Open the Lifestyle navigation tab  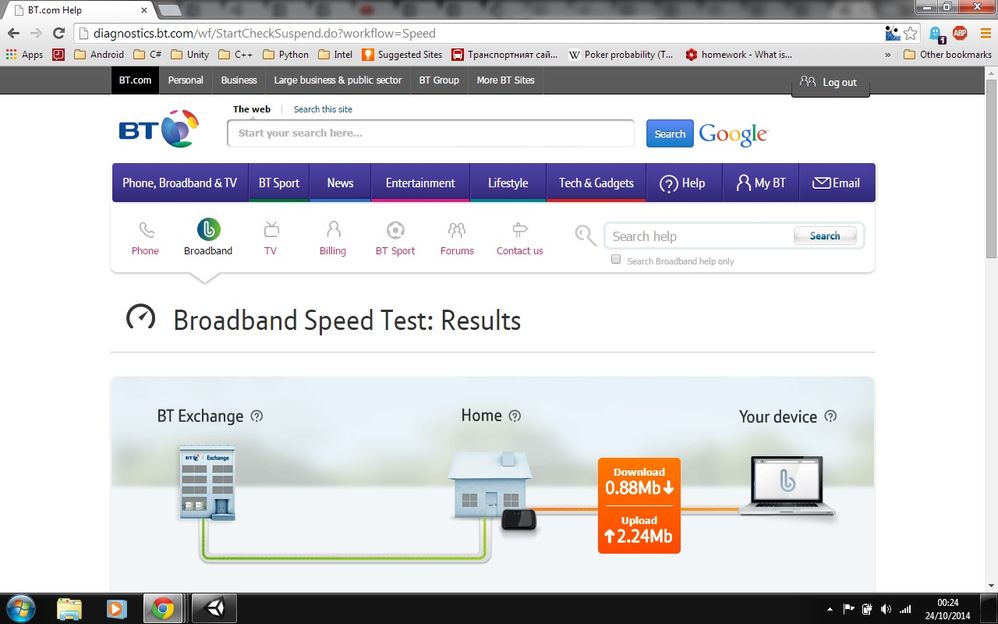tap(508, 183)
